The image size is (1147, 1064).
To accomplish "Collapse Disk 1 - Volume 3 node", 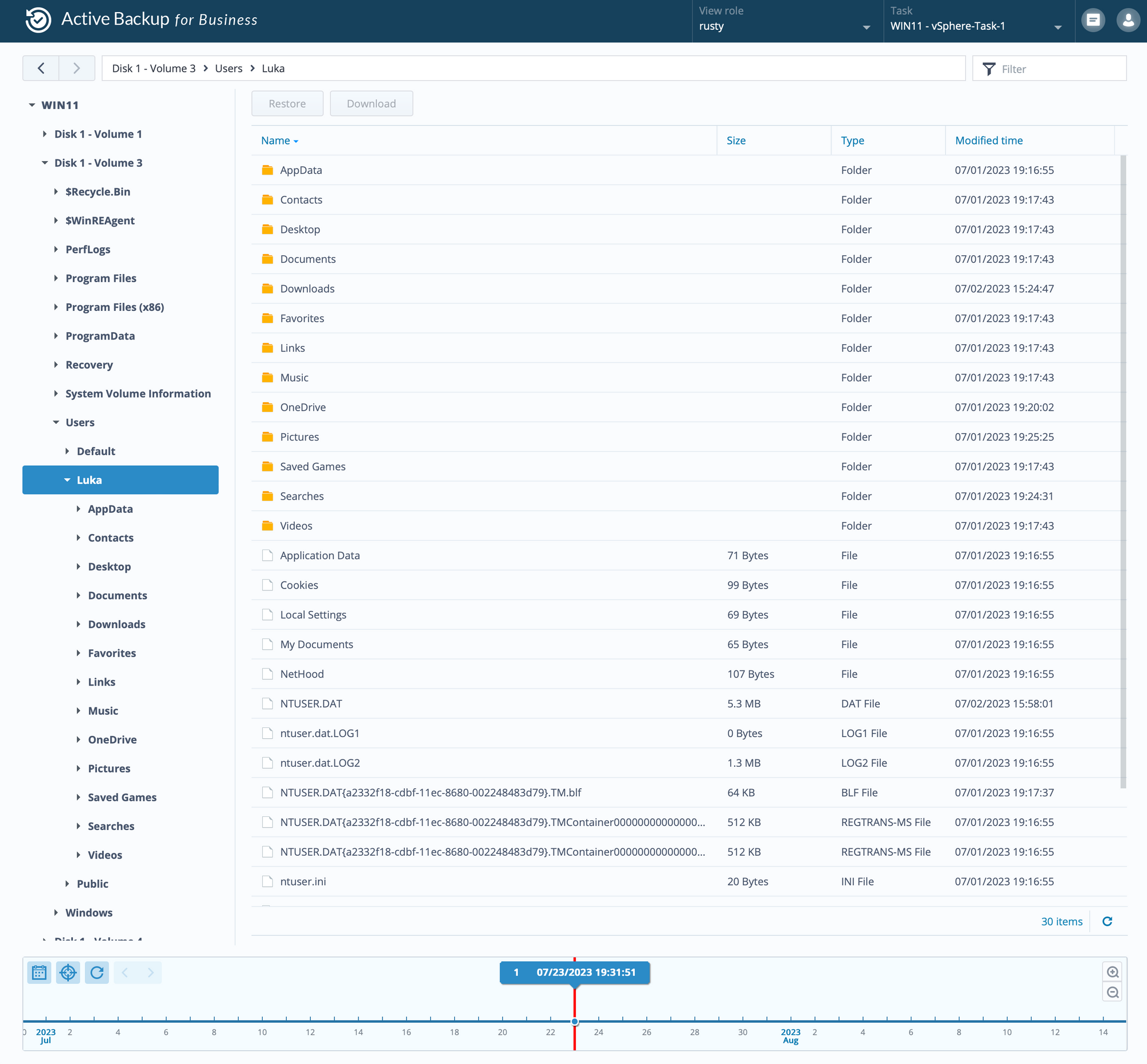I will pyautogui.click(x=44, y=163).
